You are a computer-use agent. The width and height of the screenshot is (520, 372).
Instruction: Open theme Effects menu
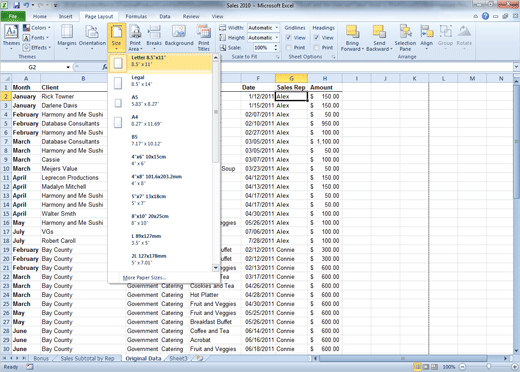(x=37, y=48)
